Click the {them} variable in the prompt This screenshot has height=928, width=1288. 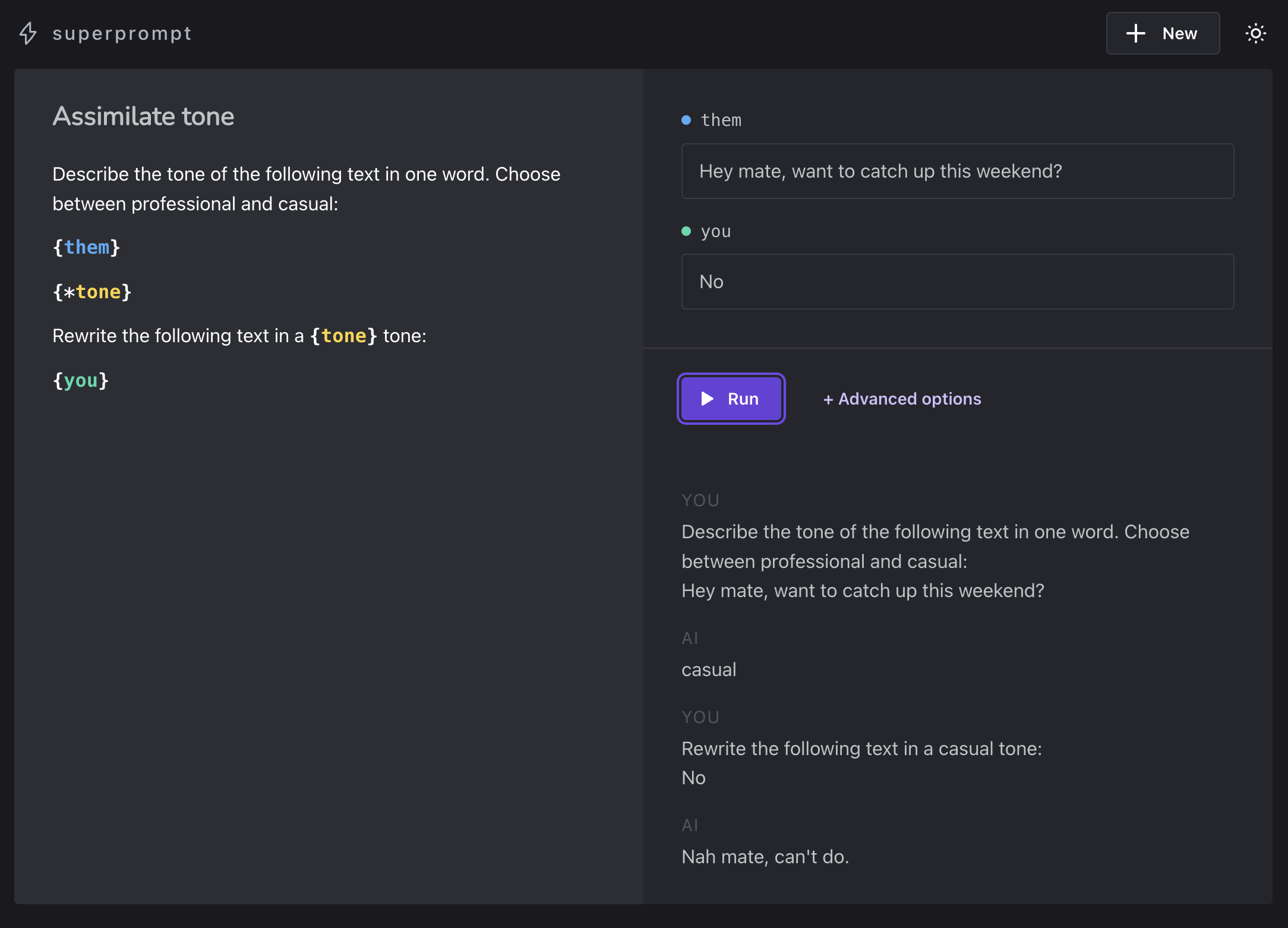click(x=87, y=247)
